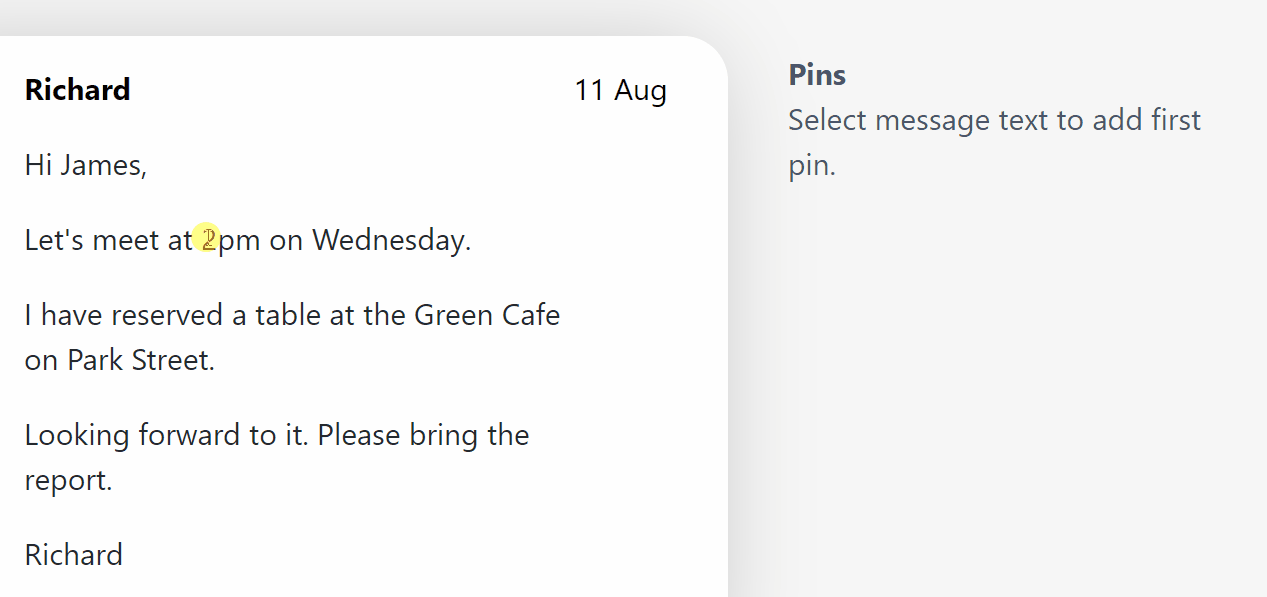Click the word Wednesday in the message
The image size is (1267, 597).
[391, 240]
